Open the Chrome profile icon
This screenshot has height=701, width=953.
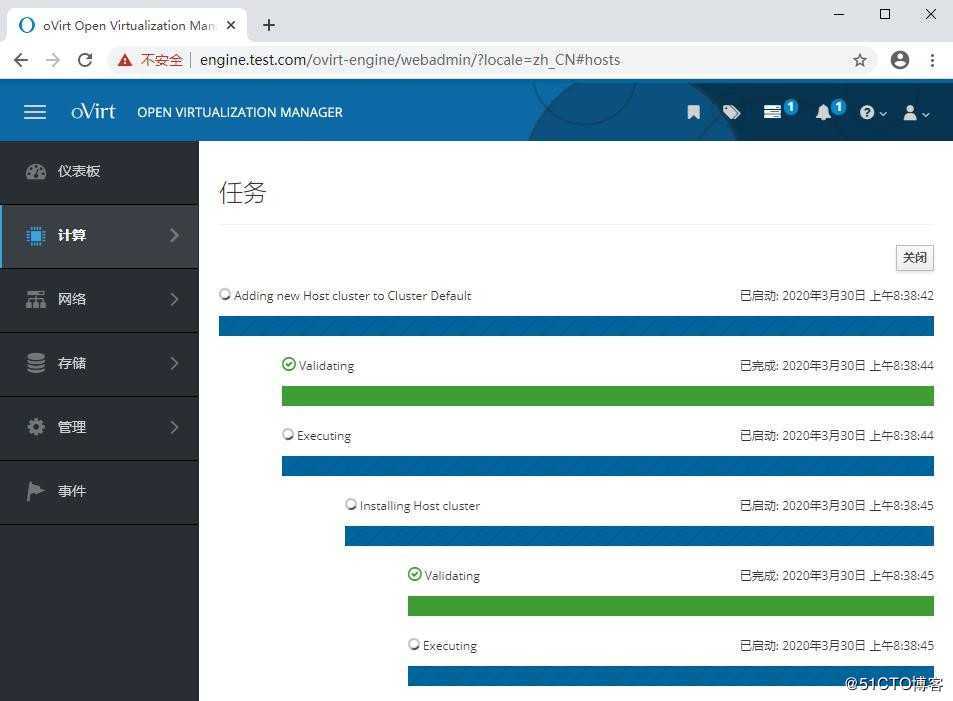click(x=900, y=60)
